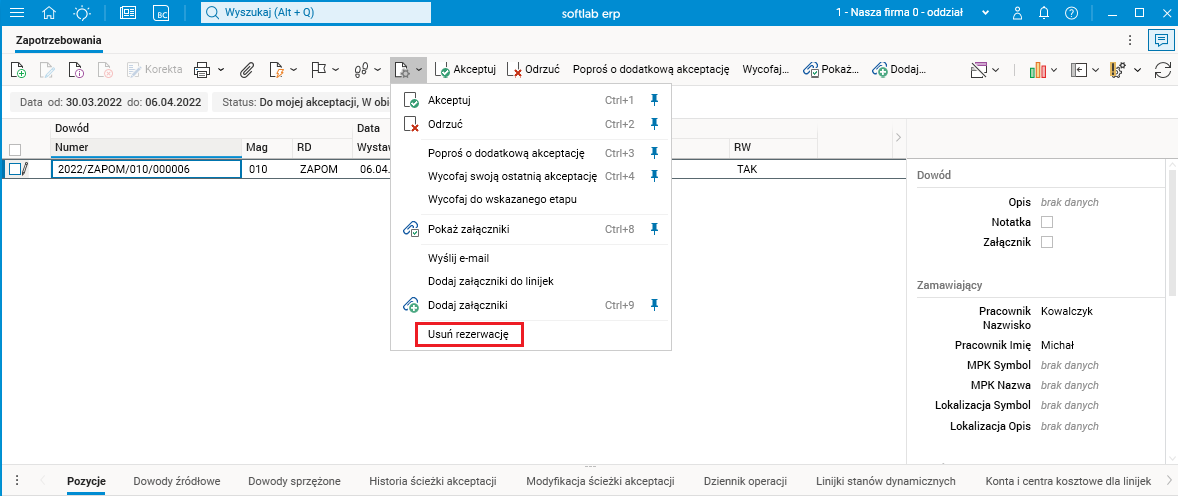Click the toolbar Odrzuć button
The width and height of the screenshot is (1178, 496).
pos(533,69)
